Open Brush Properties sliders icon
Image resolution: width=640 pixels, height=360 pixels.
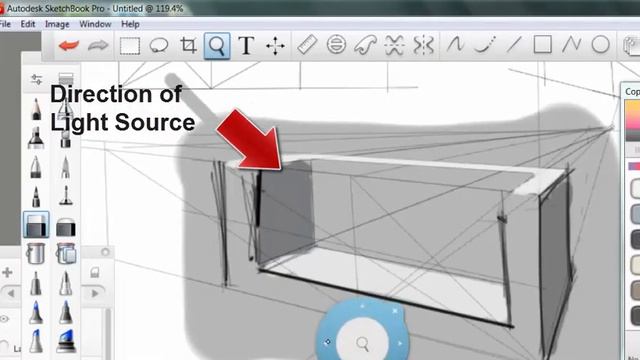point(36,79)
